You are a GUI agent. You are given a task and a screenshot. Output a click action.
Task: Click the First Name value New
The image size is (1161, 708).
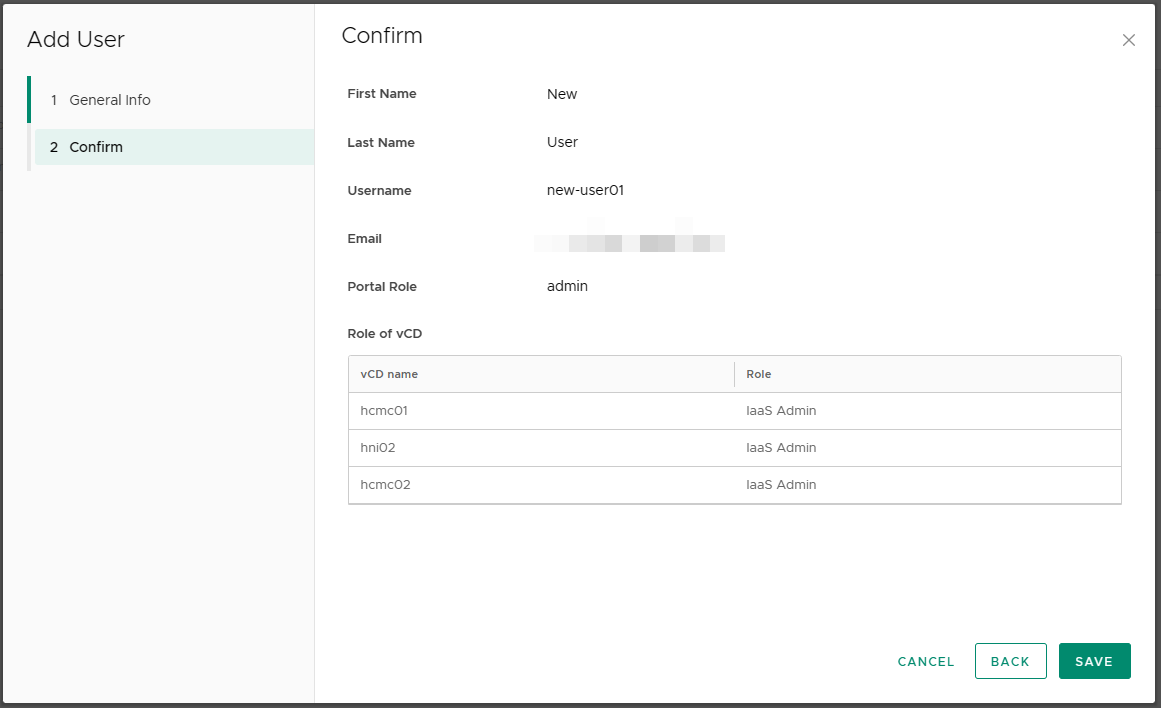(562, 94)
